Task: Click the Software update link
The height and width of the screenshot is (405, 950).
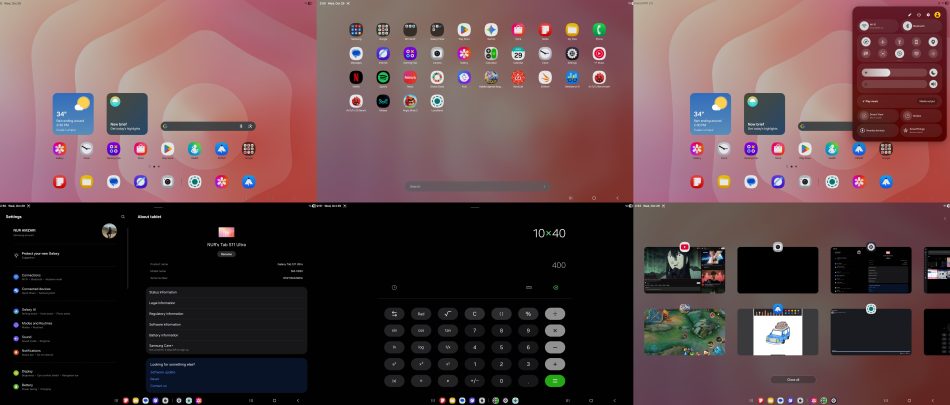Action: point(163,372)
